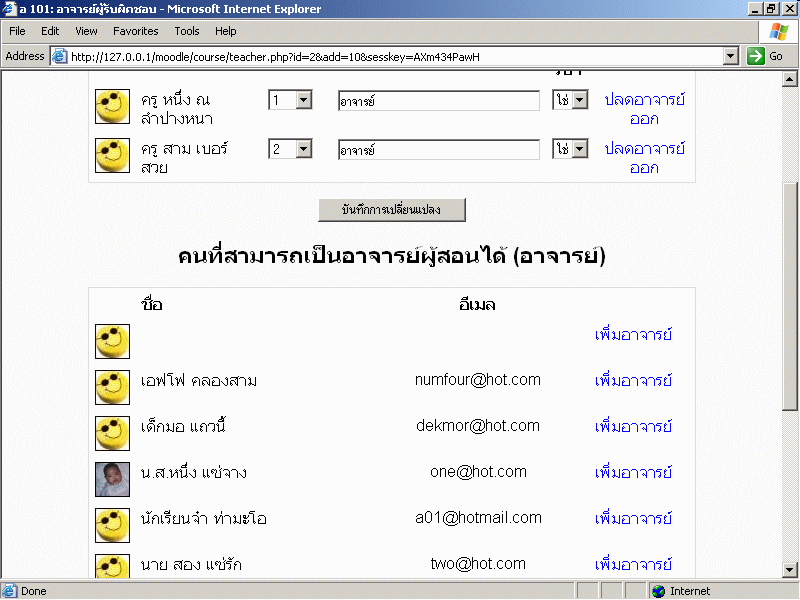The height and width of the screenshot is (600, 800).
Task: Click ปลดอาจารย์ออก link for ครู สาม เบอร์สวย
Action: tap(644, 158)
